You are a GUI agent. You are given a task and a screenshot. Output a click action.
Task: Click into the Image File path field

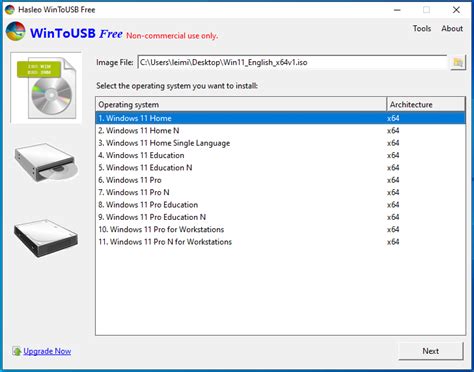tap(292, 62)
